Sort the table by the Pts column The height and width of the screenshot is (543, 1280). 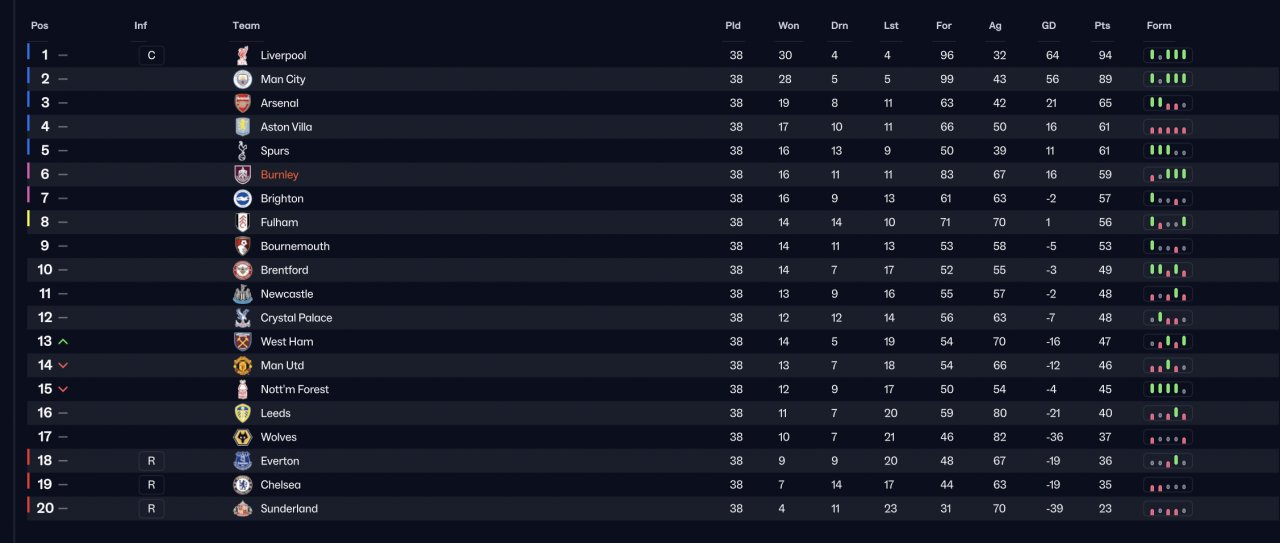[1102, 26]
